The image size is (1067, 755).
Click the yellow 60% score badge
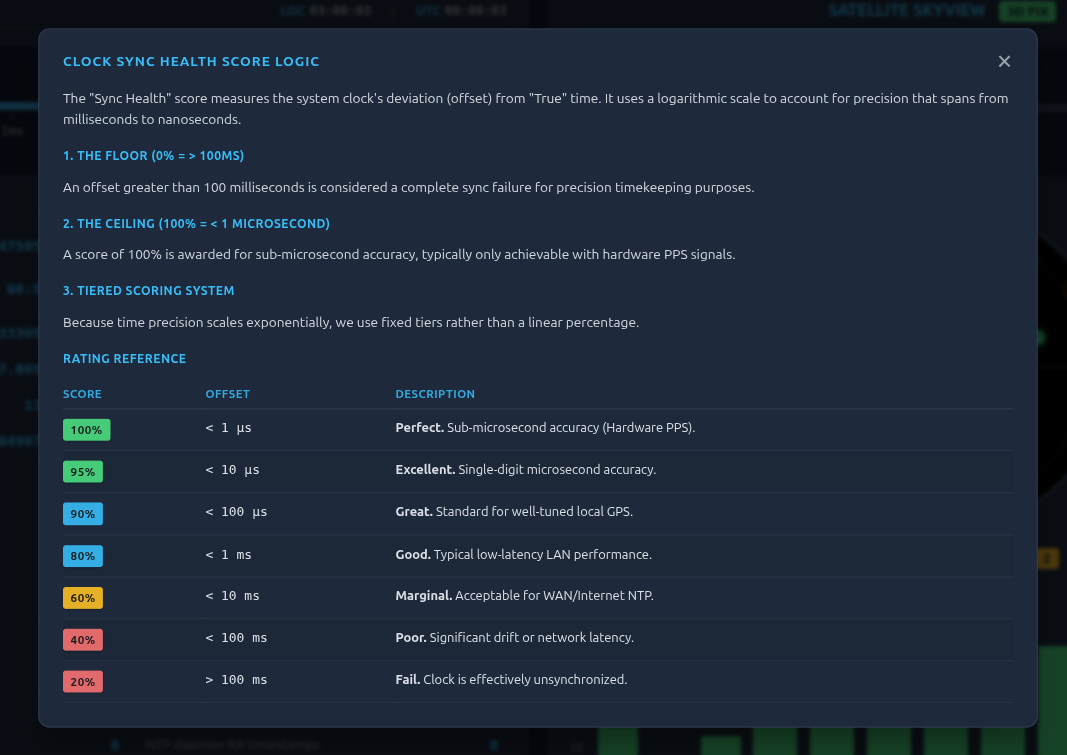coord(82,598)
